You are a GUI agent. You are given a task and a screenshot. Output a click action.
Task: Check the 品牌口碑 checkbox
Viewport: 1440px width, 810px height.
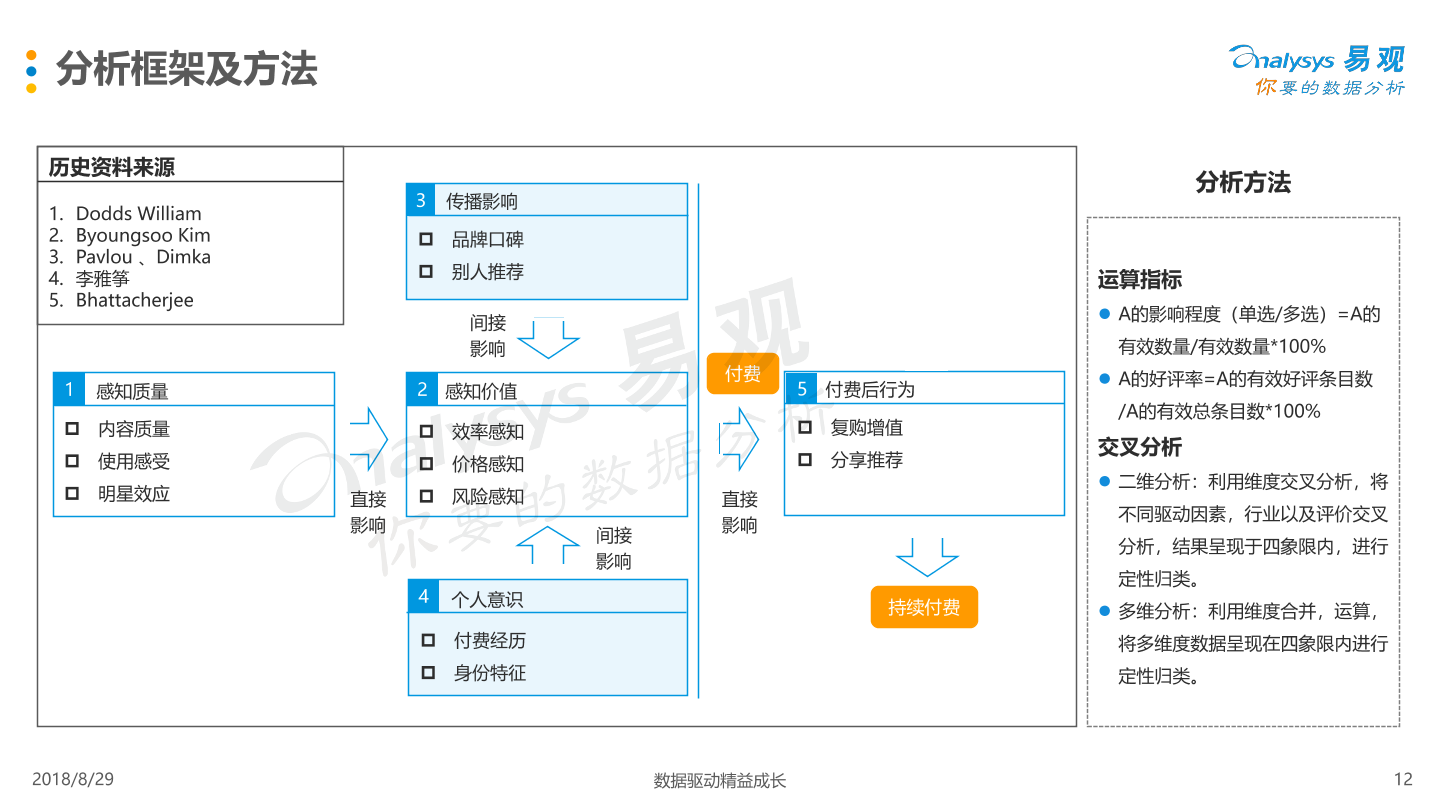pos(426,240)
